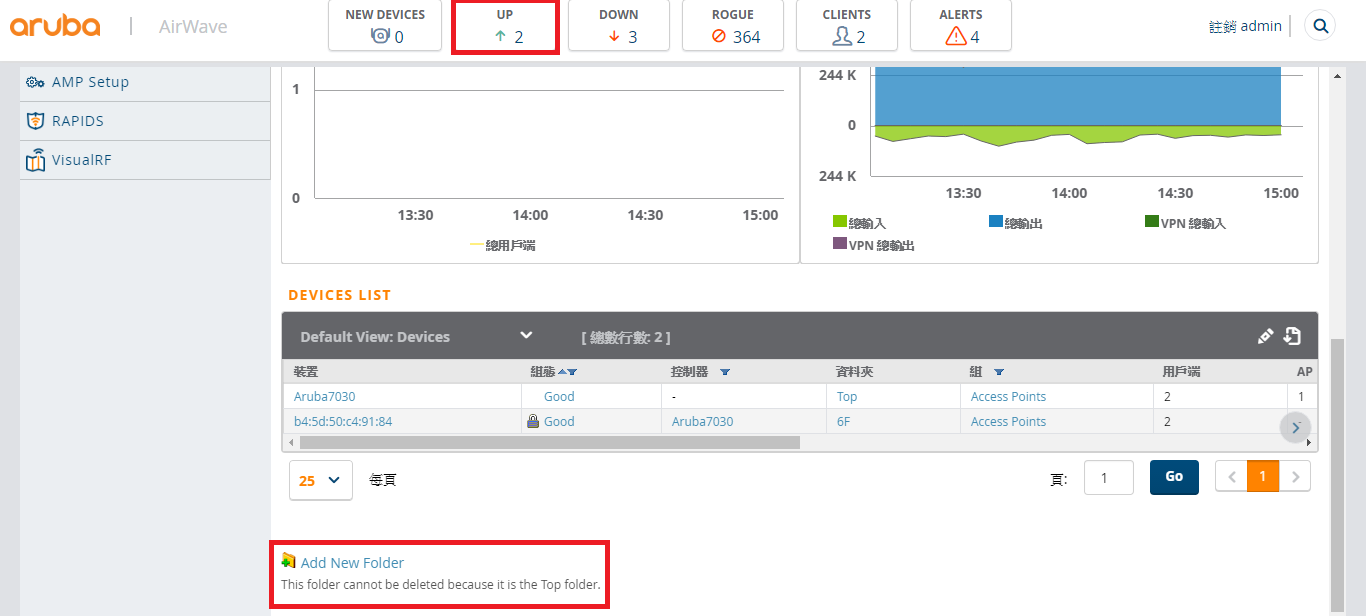
Task: Click the VisualRF map icon
Action: pos(36,160)
